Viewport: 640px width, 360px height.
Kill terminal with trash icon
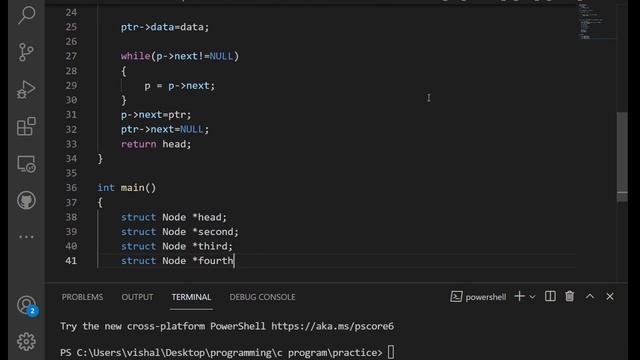point(570,296)
